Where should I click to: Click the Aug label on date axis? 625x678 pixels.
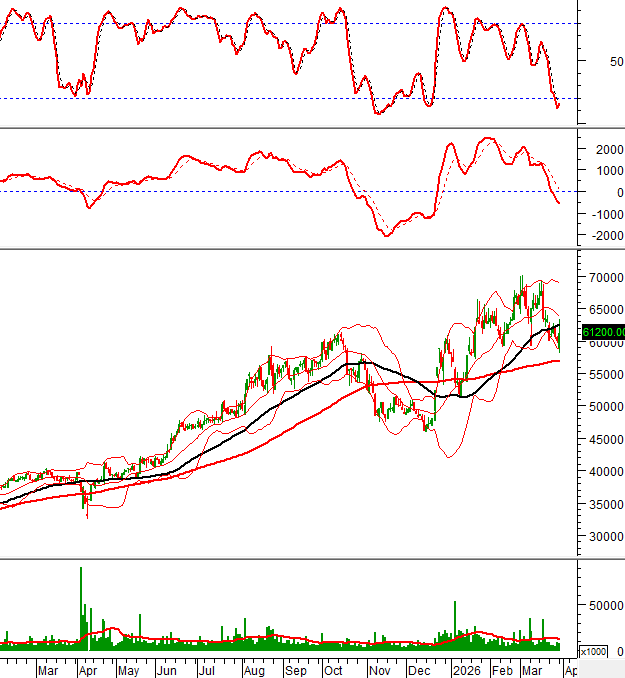254,671
